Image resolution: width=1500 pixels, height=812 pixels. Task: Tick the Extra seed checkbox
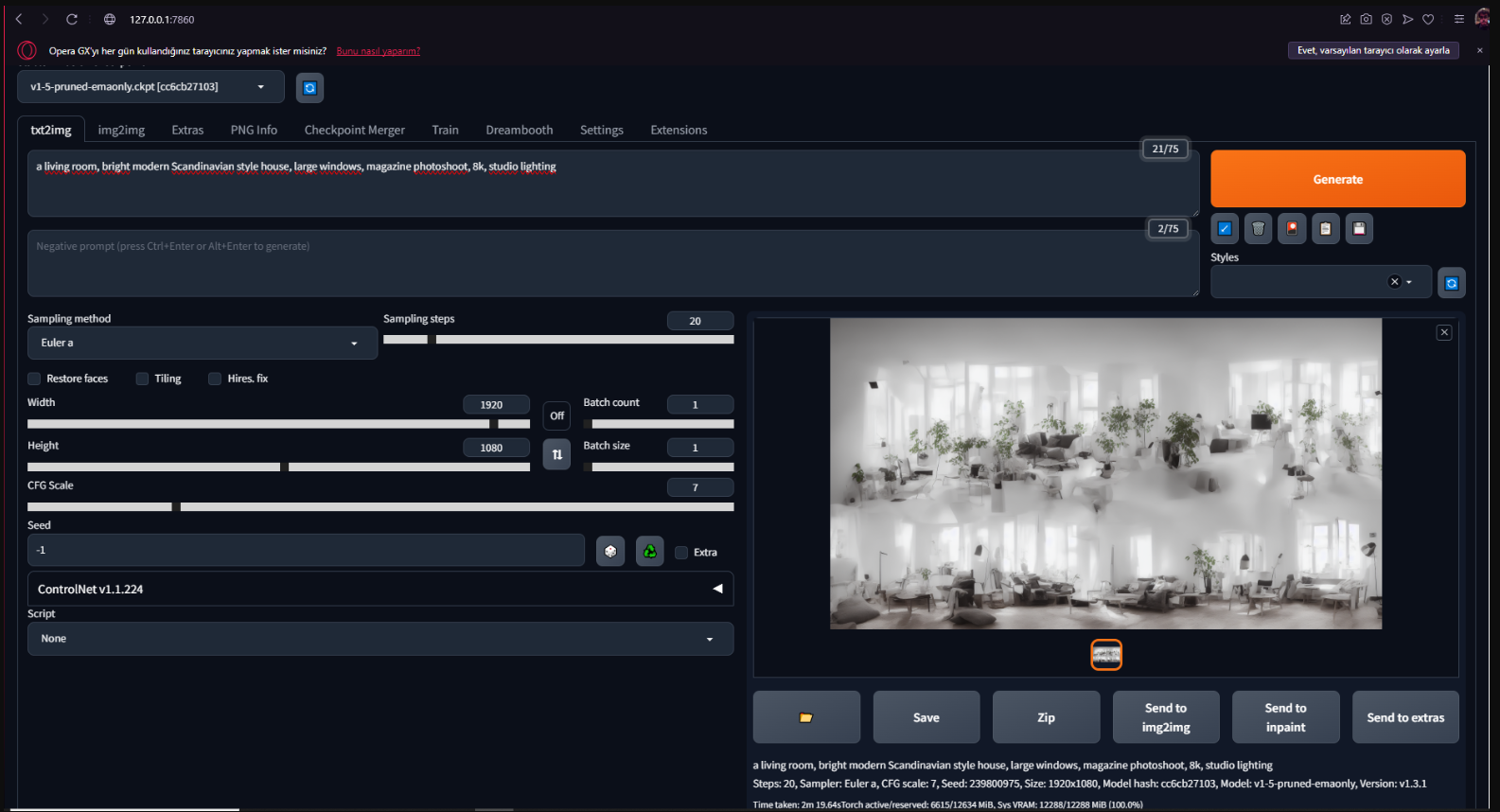tap(681, 553)
